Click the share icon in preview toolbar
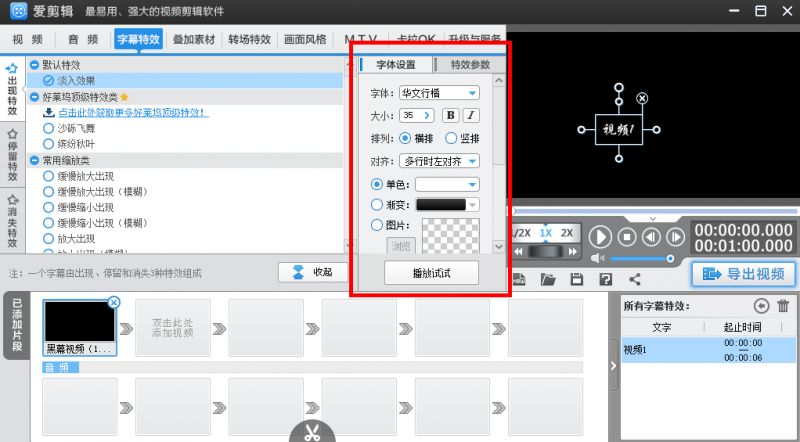The image size is (800, 442). click(x=634, y=280)
